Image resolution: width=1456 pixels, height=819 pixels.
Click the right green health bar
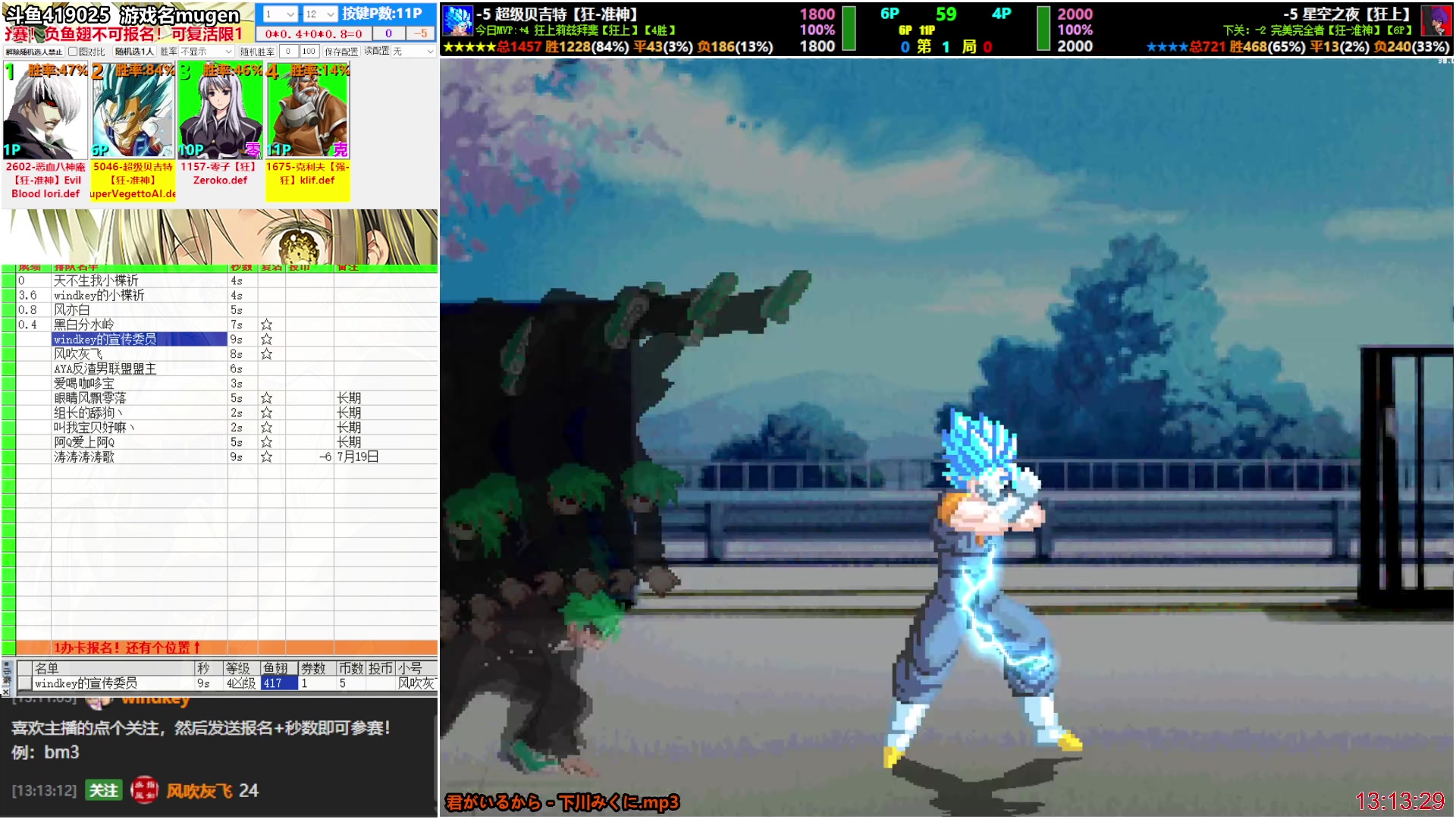[1043, 29]
